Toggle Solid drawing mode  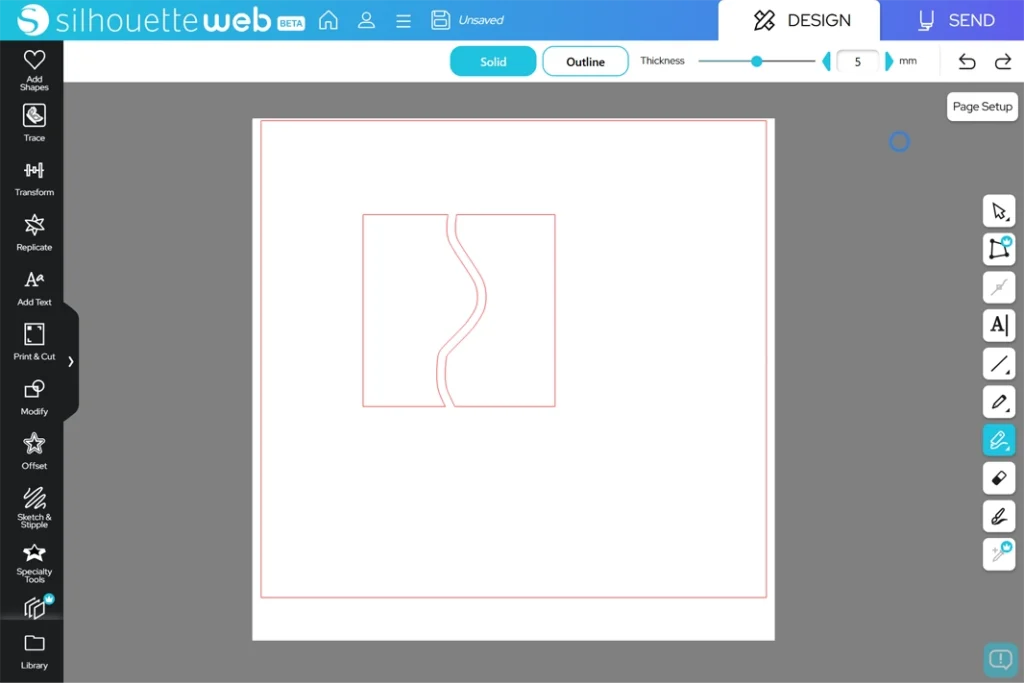[x=493, y=61]
